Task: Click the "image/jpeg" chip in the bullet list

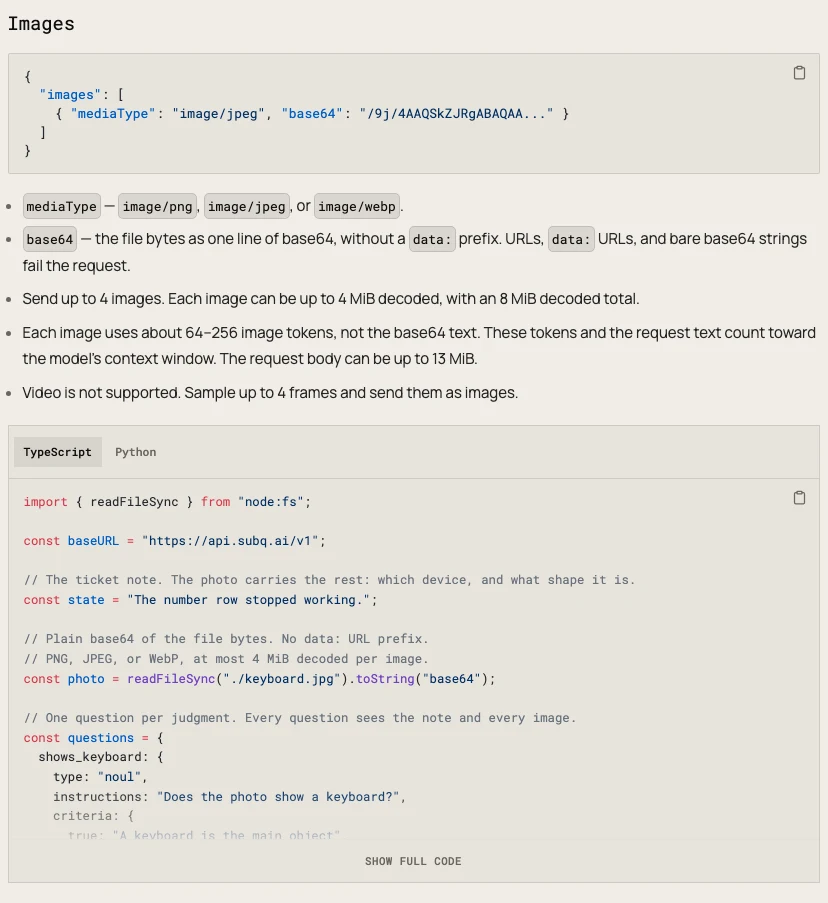Action: click(x=246, y=206)
